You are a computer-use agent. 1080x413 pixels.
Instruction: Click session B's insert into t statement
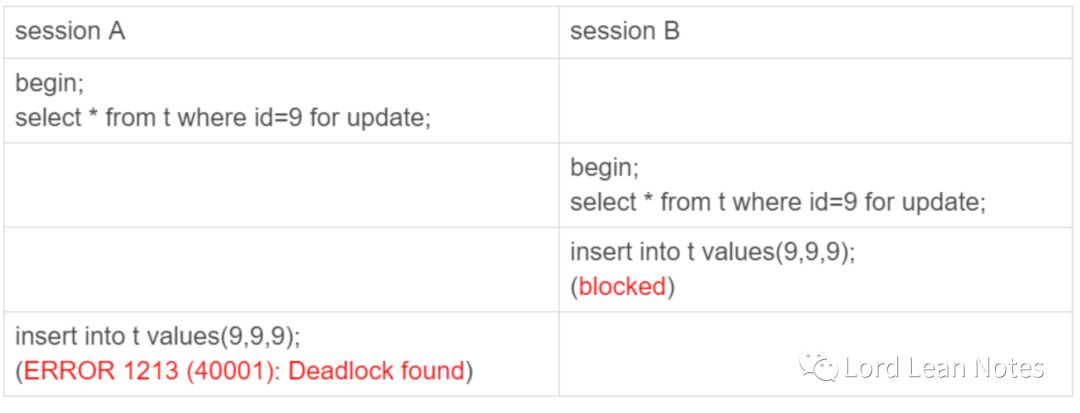coord(713,253)
